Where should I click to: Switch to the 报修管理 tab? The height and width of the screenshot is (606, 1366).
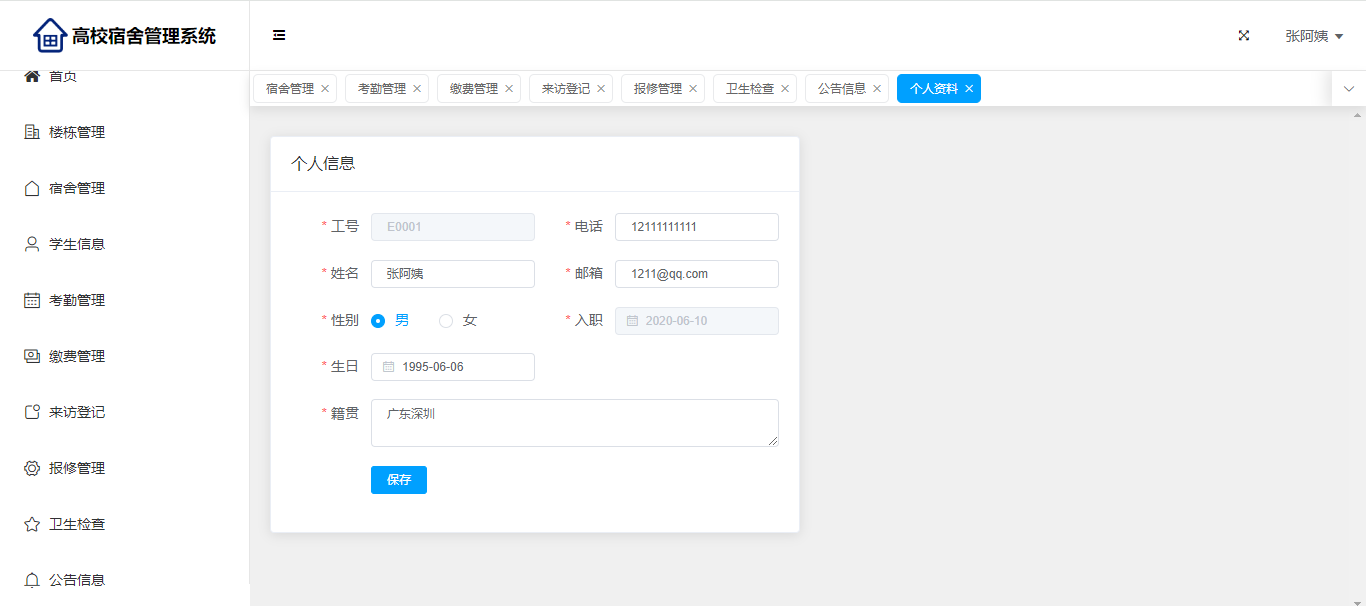[657, 89]
